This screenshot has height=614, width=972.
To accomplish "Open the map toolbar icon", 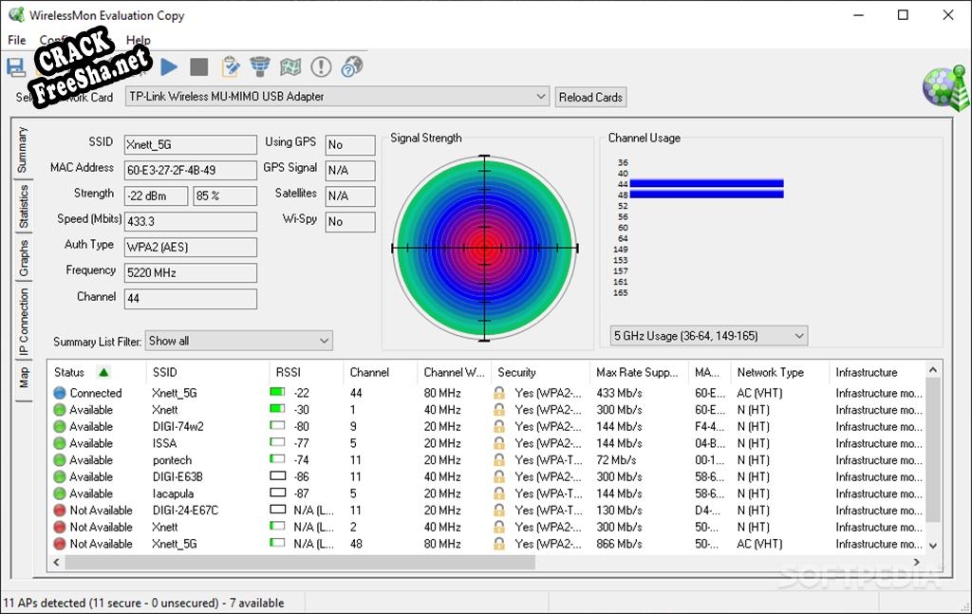I will click(x=290, y=67).
